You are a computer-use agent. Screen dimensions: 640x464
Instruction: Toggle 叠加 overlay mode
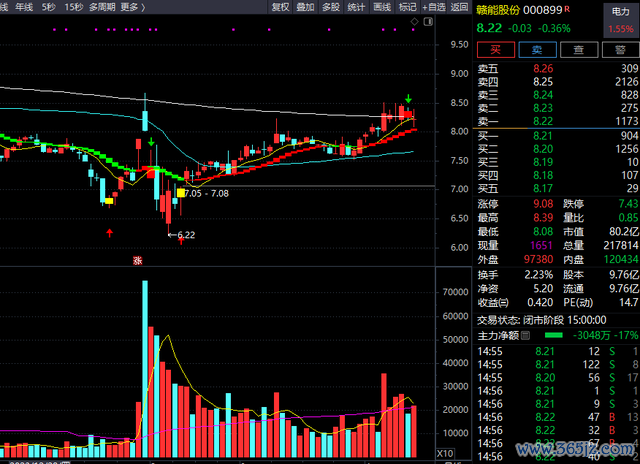[x=306, y=7]
